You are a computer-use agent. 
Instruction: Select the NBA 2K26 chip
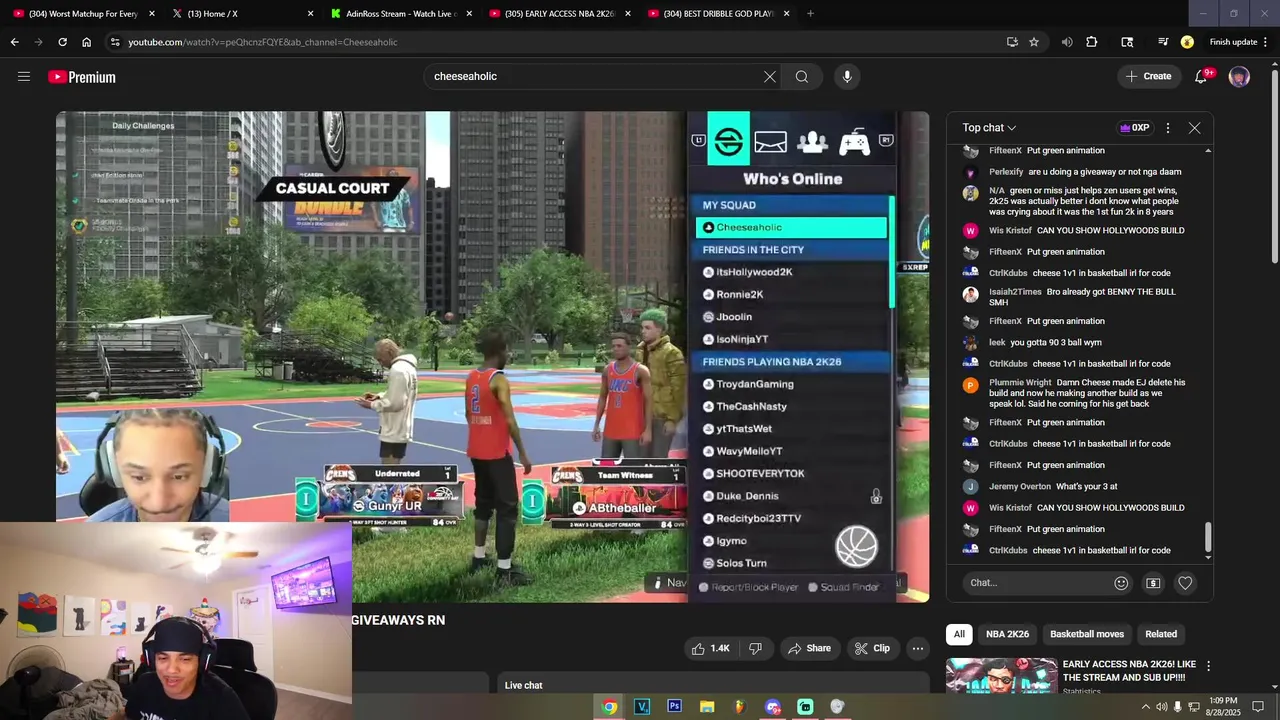tap(1007, 634)
